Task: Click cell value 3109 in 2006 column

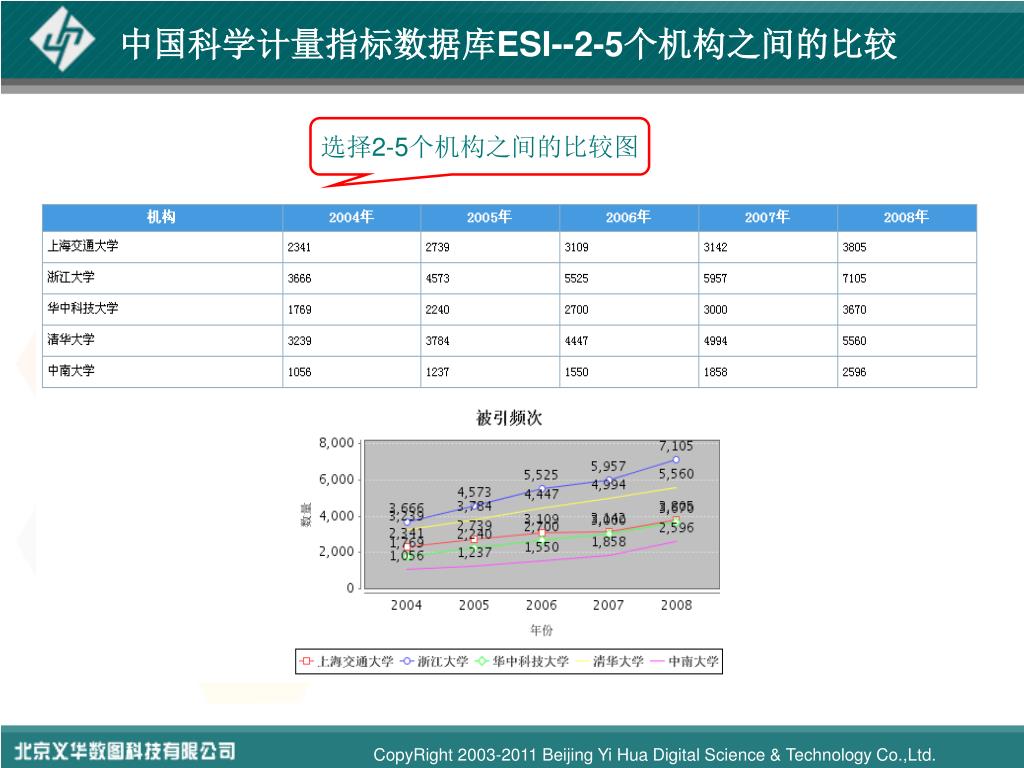Action: 577,248
